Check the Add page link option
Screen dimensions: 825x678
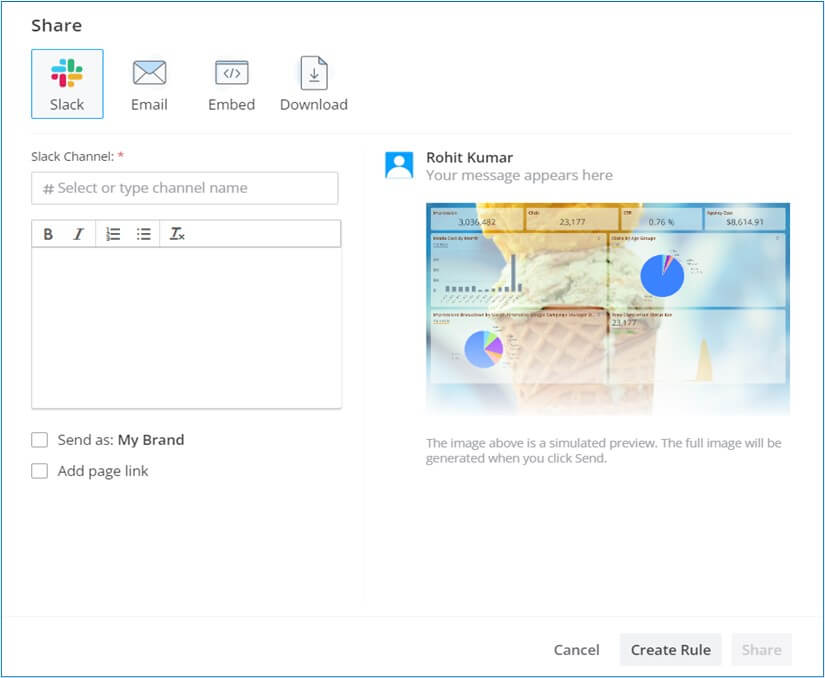pos(39,471)
